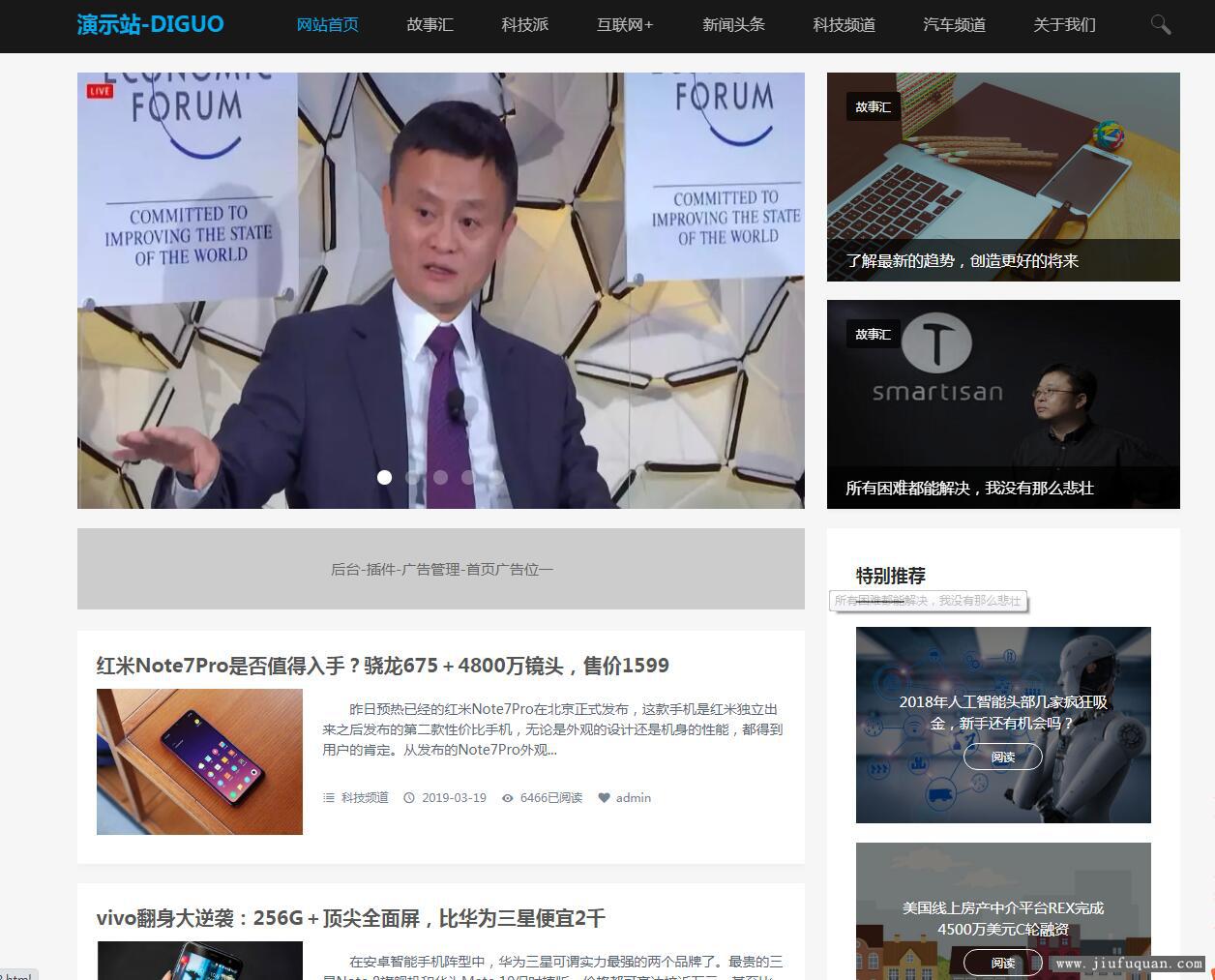
Task: Open the vivo翻身大逆袭 article headline
Action: pos(351,917)
